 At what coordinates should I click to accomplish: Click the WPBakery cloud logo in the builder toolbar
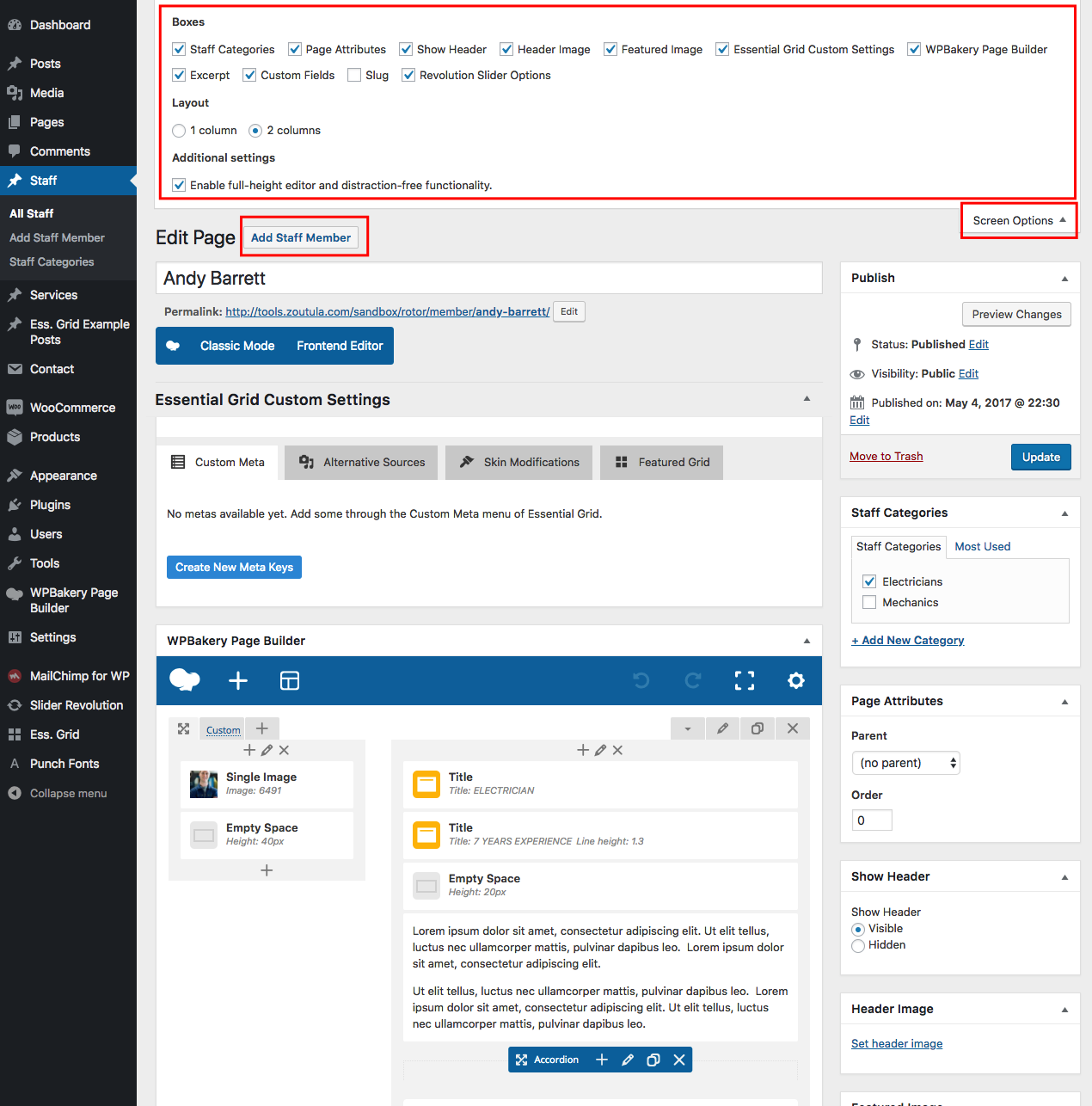pyautogui.click(x=185, y=680)
